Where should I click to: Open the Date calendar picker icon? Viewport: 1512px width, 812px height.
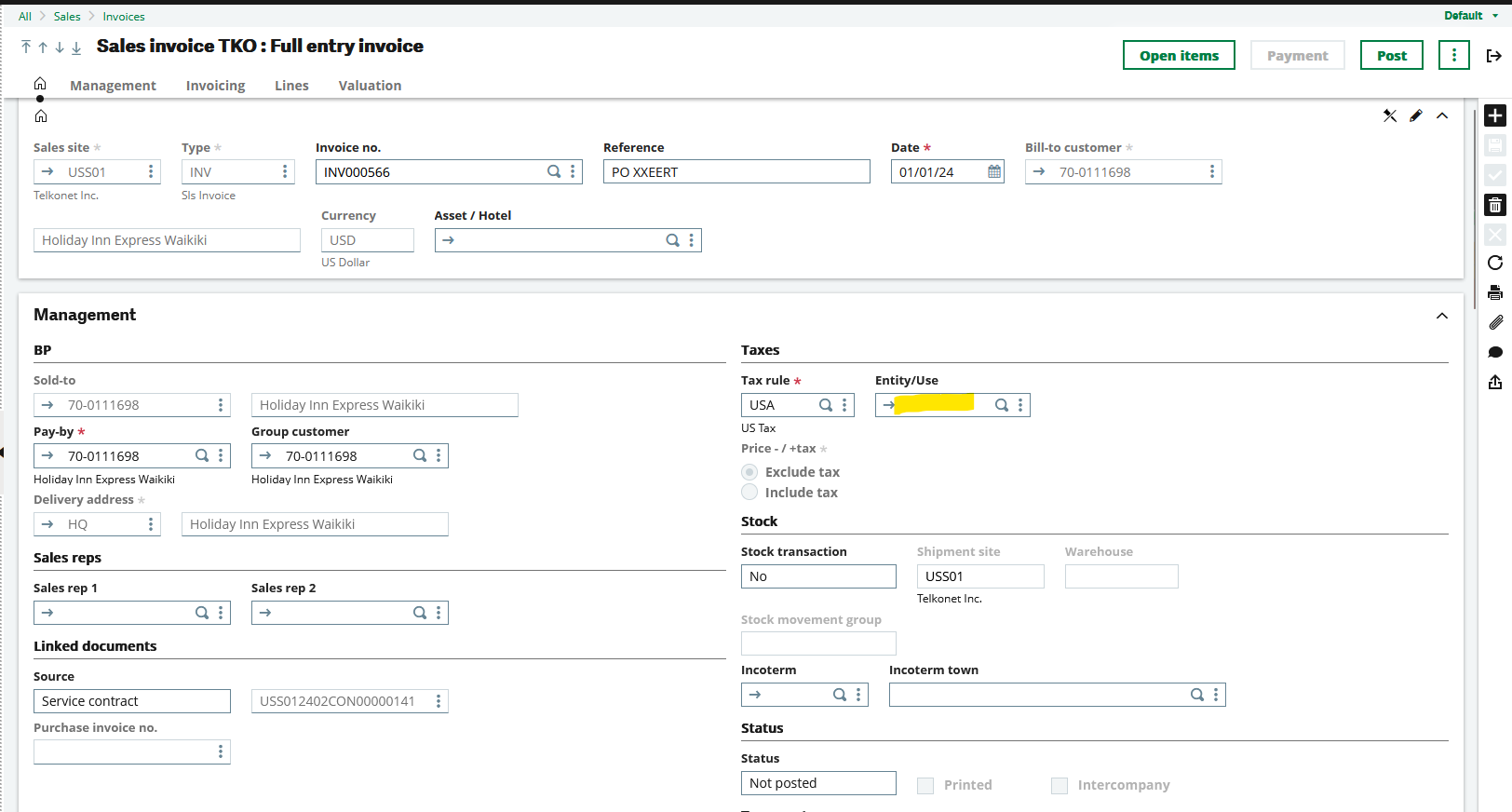click(x=994, y=172)
